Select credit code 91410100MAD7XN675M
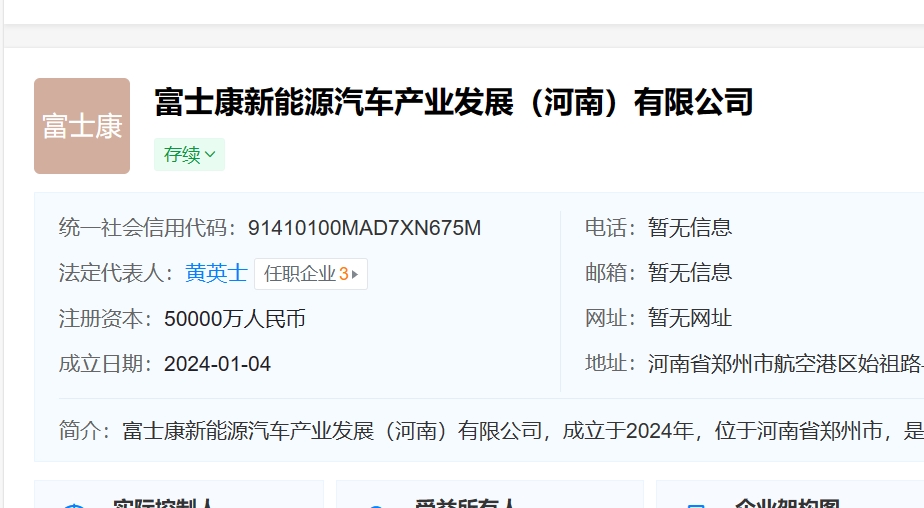This screenshot has width=924, height=508. (x=364, y=228)
